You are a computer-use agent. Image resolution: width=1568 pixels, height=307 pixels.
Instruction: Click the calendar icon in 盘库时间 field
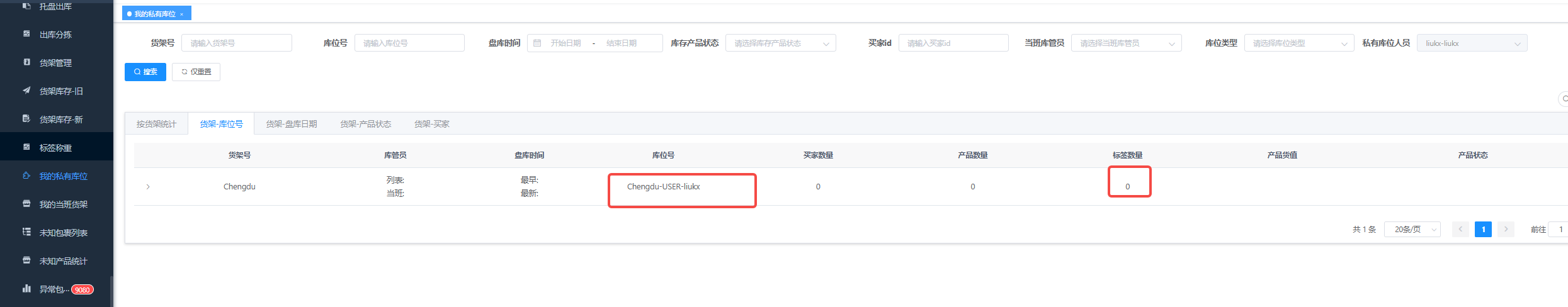(537, 43)
